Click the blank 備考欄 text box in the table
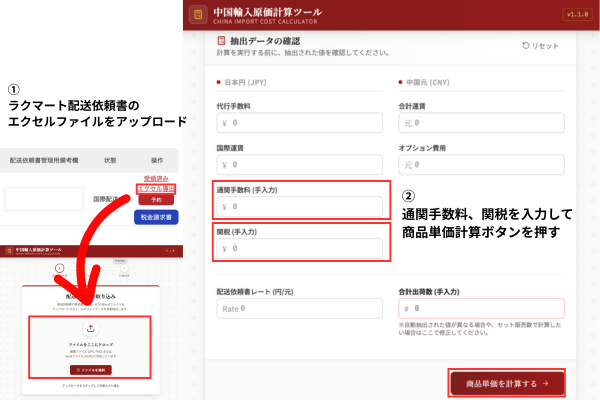Screen dimensions: 600x400 (x=44, y=199)
